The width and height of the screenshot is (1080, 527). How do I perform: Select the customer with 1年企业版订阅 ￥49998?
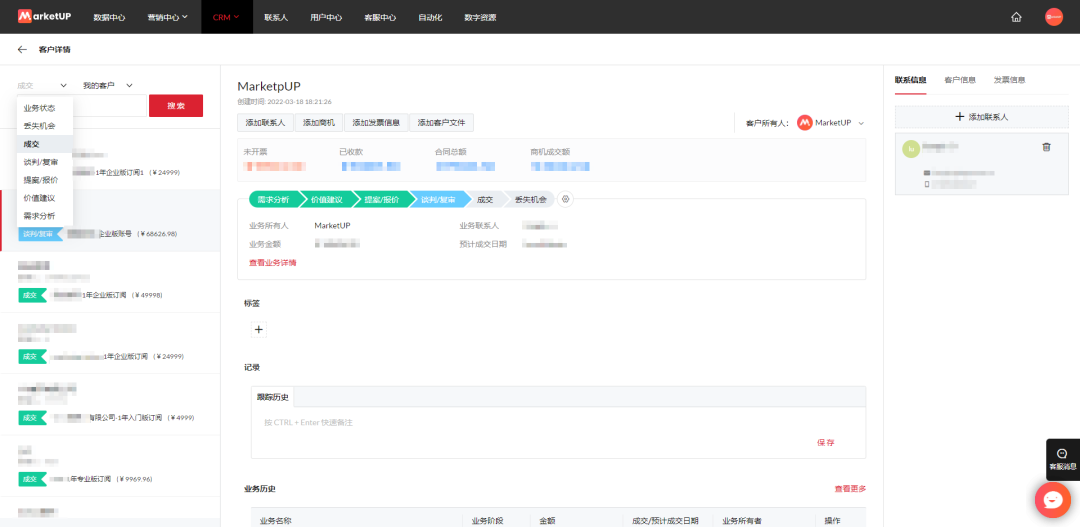(110, 282)
